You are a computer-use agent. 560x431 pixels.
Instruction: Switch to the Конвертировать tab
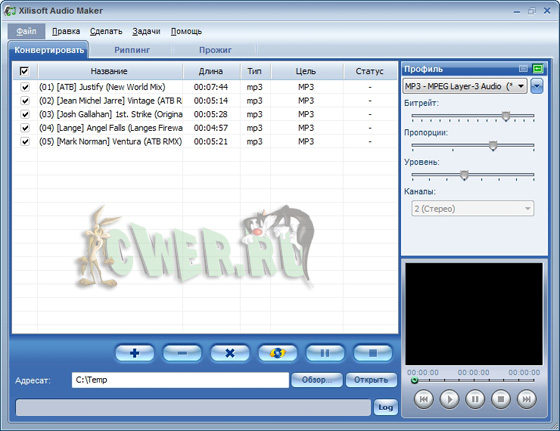pyautogui.click(x=49, y=50)
